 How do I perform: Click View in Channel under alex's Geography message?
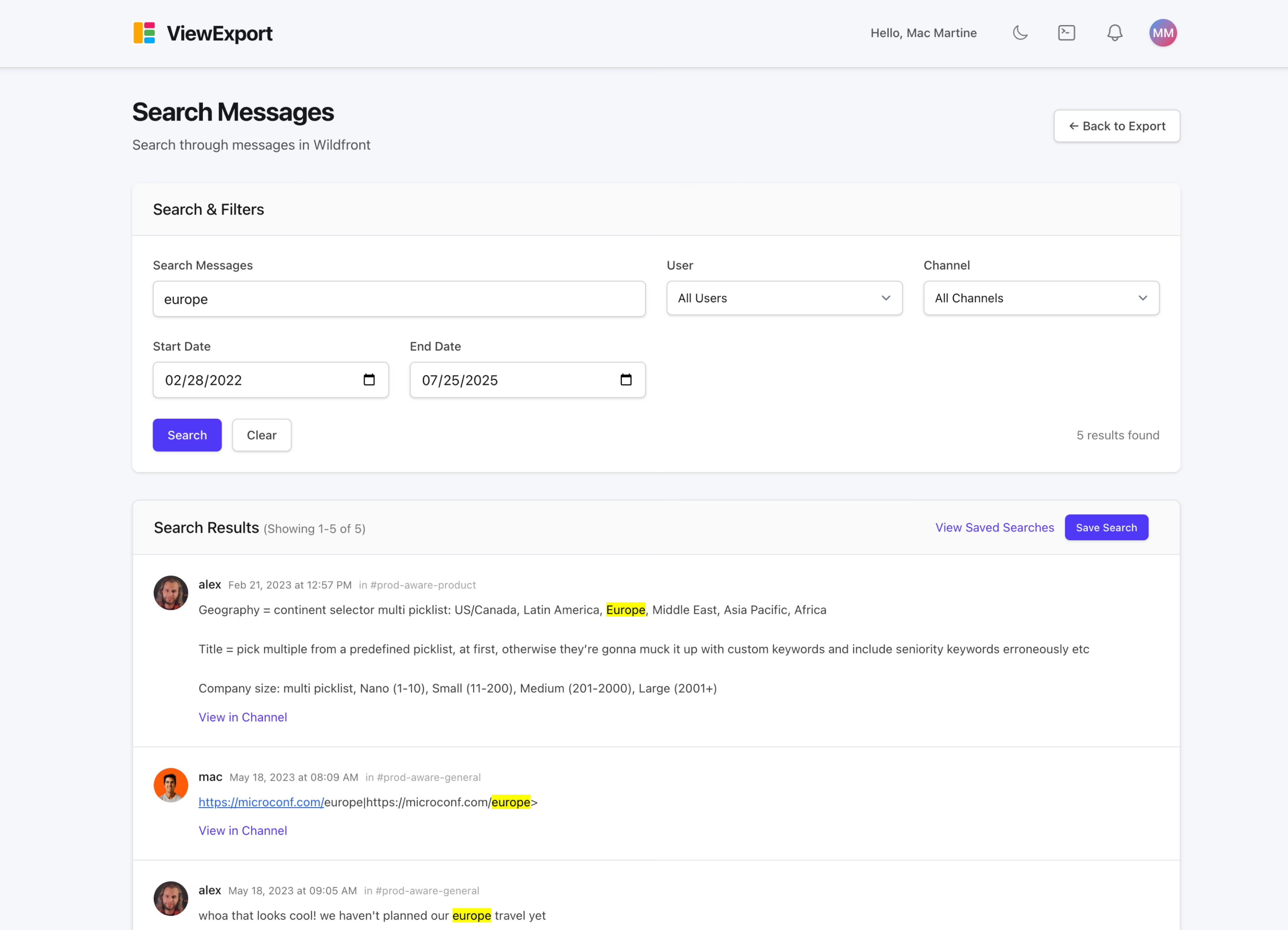tap(242, 717)
